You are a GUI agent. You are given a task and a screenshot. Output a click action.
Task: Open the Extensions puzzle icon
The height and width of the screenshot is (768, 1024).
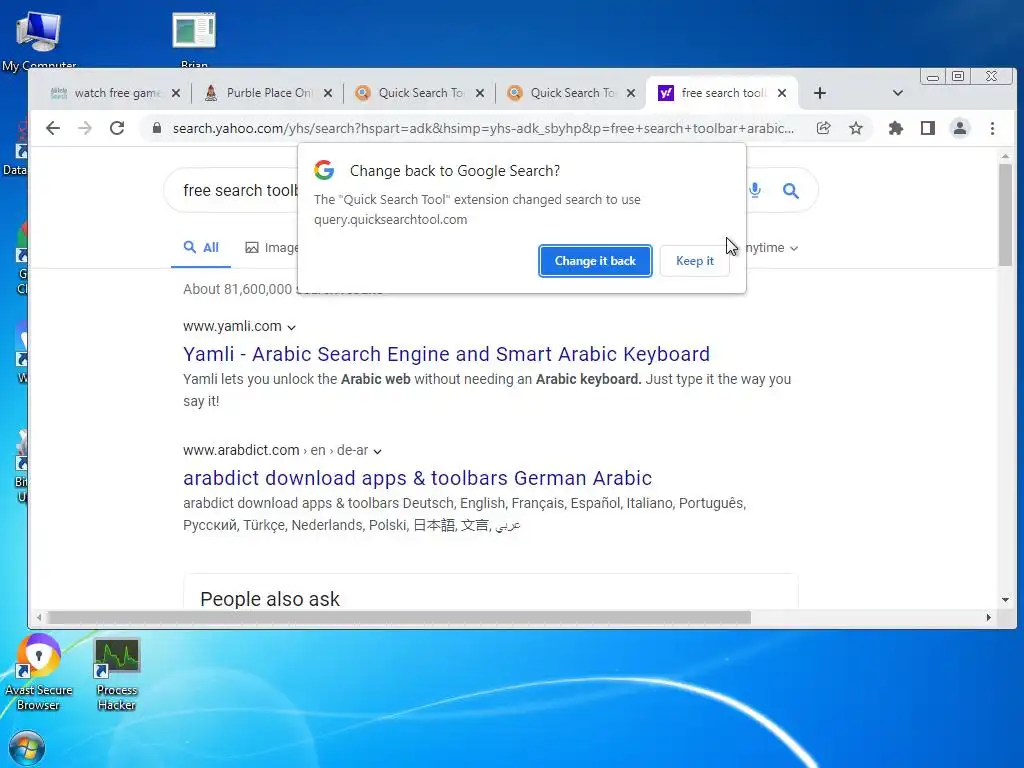click(x=896, y=128)
